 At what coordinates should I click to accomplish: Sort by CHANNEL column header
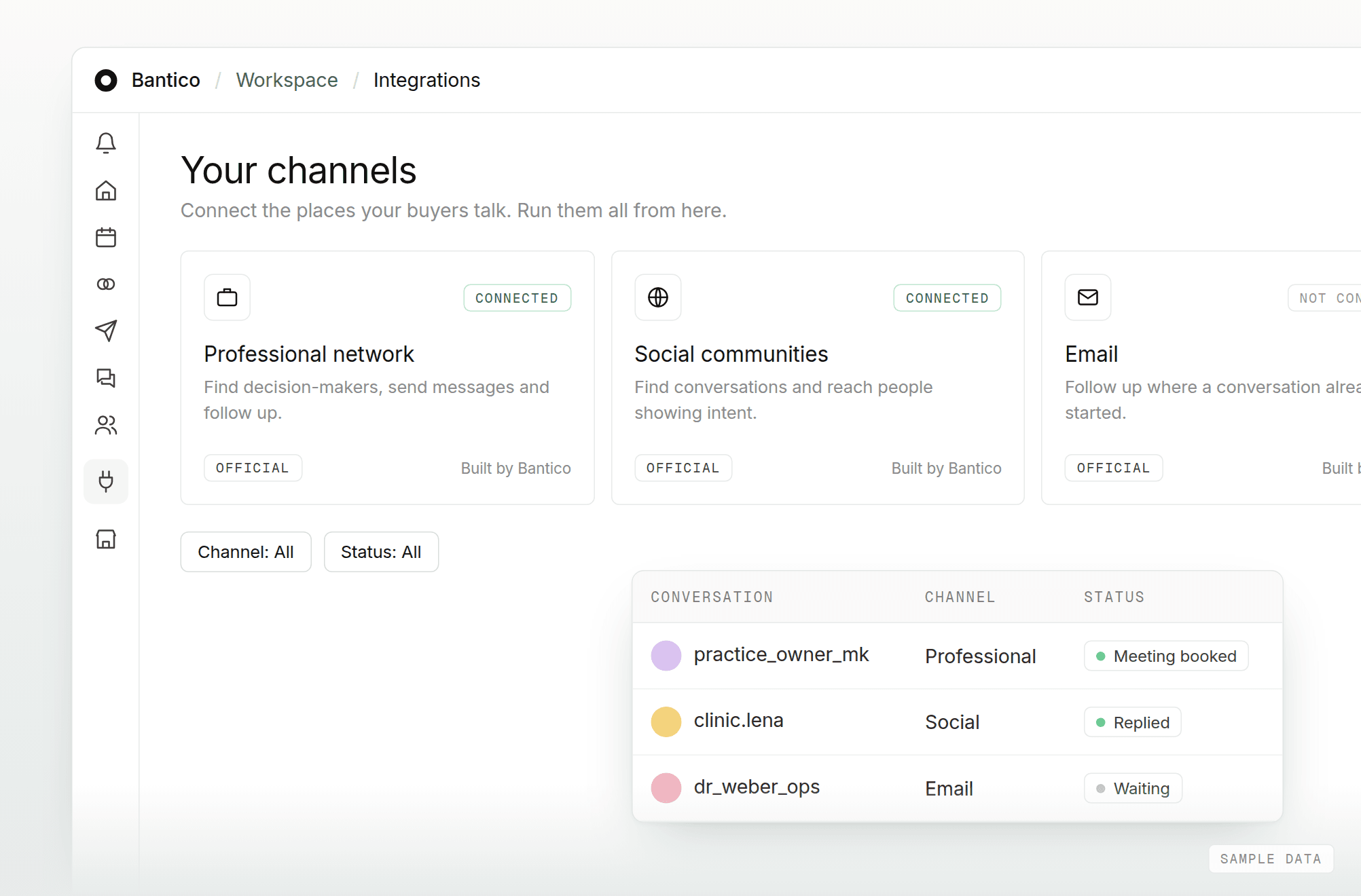pos(960,597)
